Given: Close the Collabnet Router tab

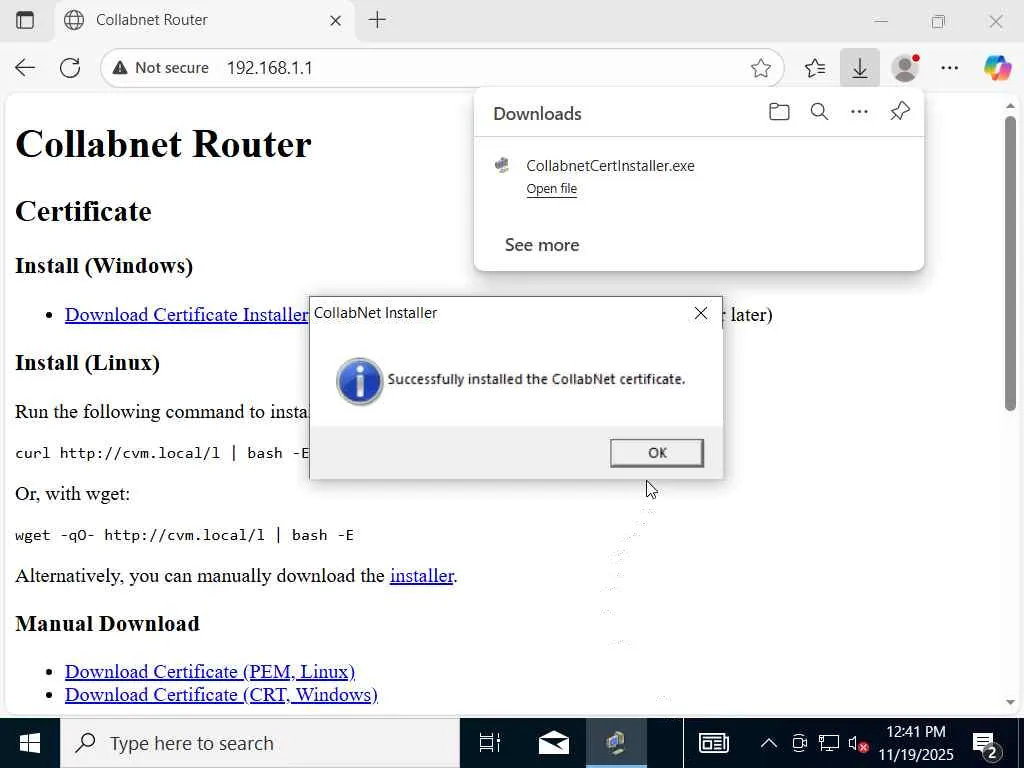Looking at the screenshot, I should [x=336, y=21].
